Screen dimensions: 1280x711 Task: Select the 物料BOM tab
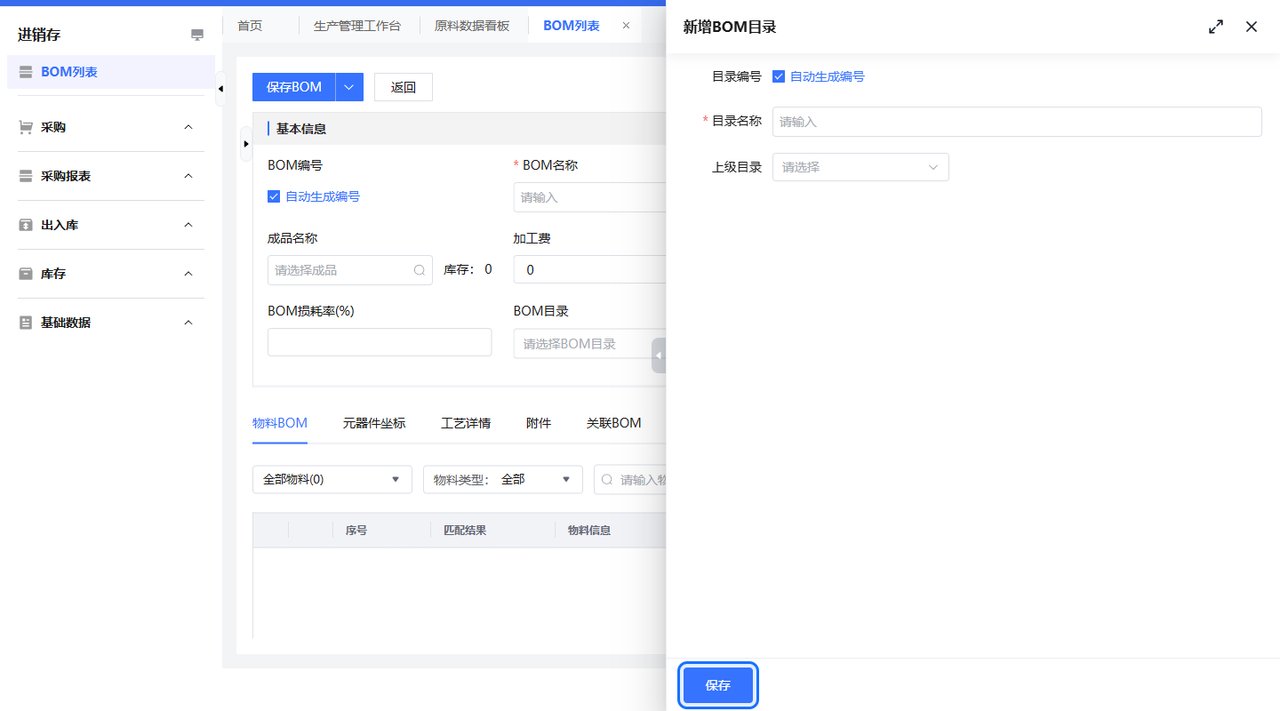coord(280,423)
